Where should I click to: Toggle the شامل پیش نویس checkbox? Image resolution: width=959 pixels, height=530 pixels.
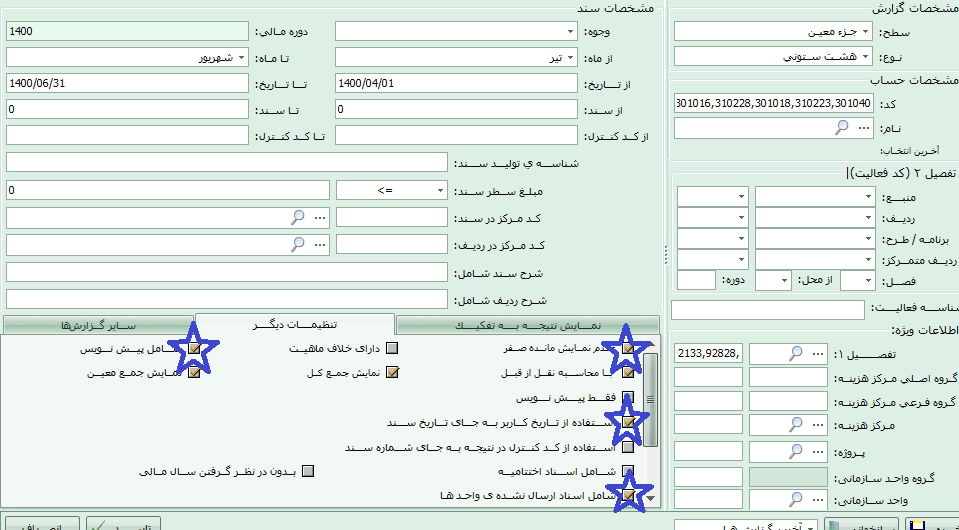(194, 349)
